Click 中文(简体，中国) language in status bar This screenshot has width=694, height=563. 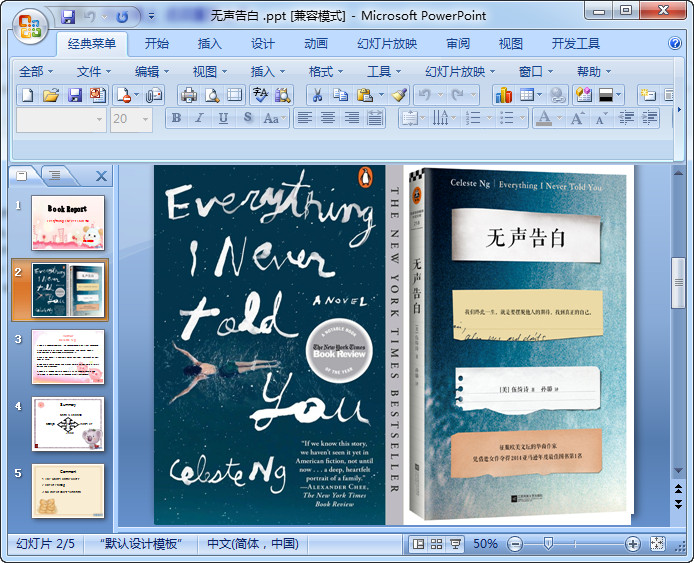[253, 544]
